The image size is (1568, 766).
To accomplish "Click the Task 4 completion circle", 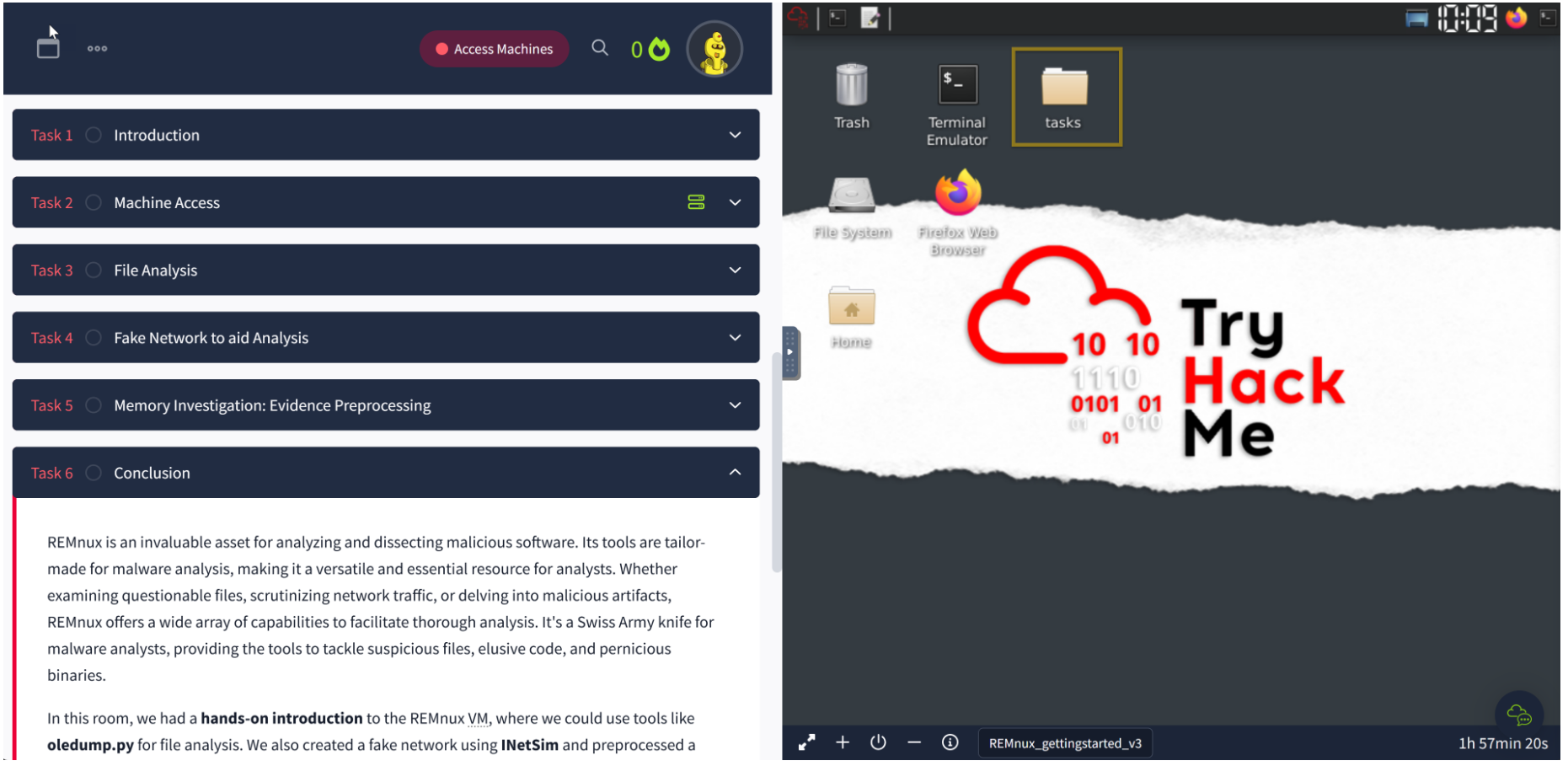I will [94, 337].
